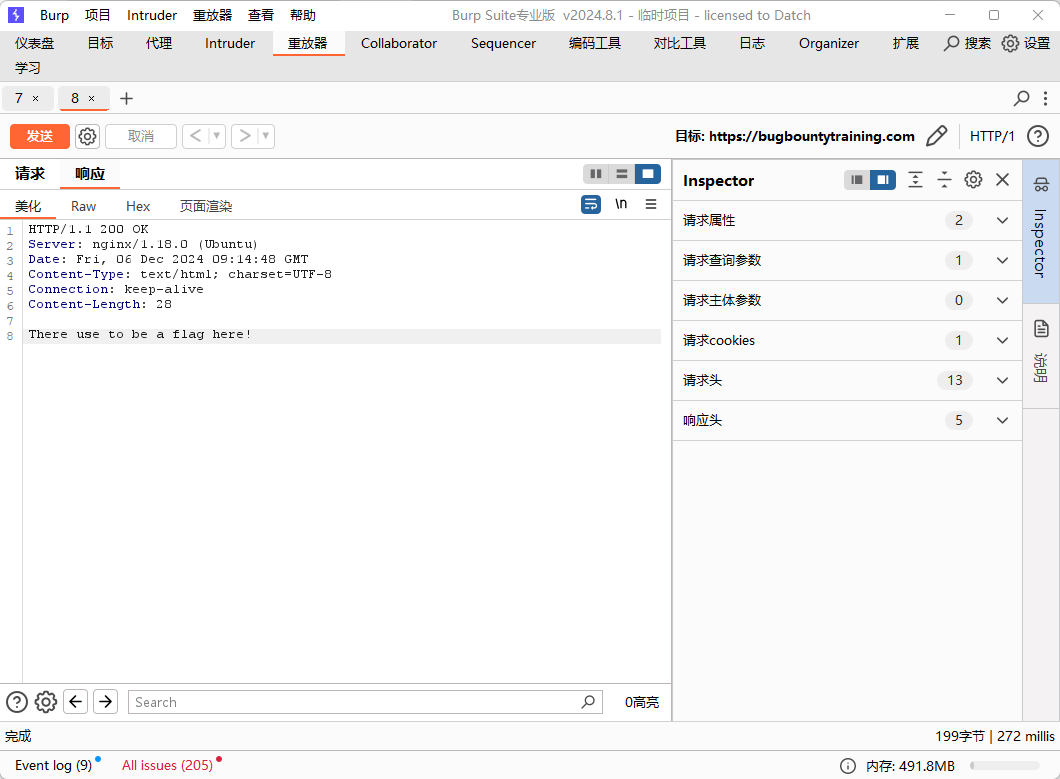Go to next request with forward arrow
The image size is (1060, 779).
click(245, 137)
